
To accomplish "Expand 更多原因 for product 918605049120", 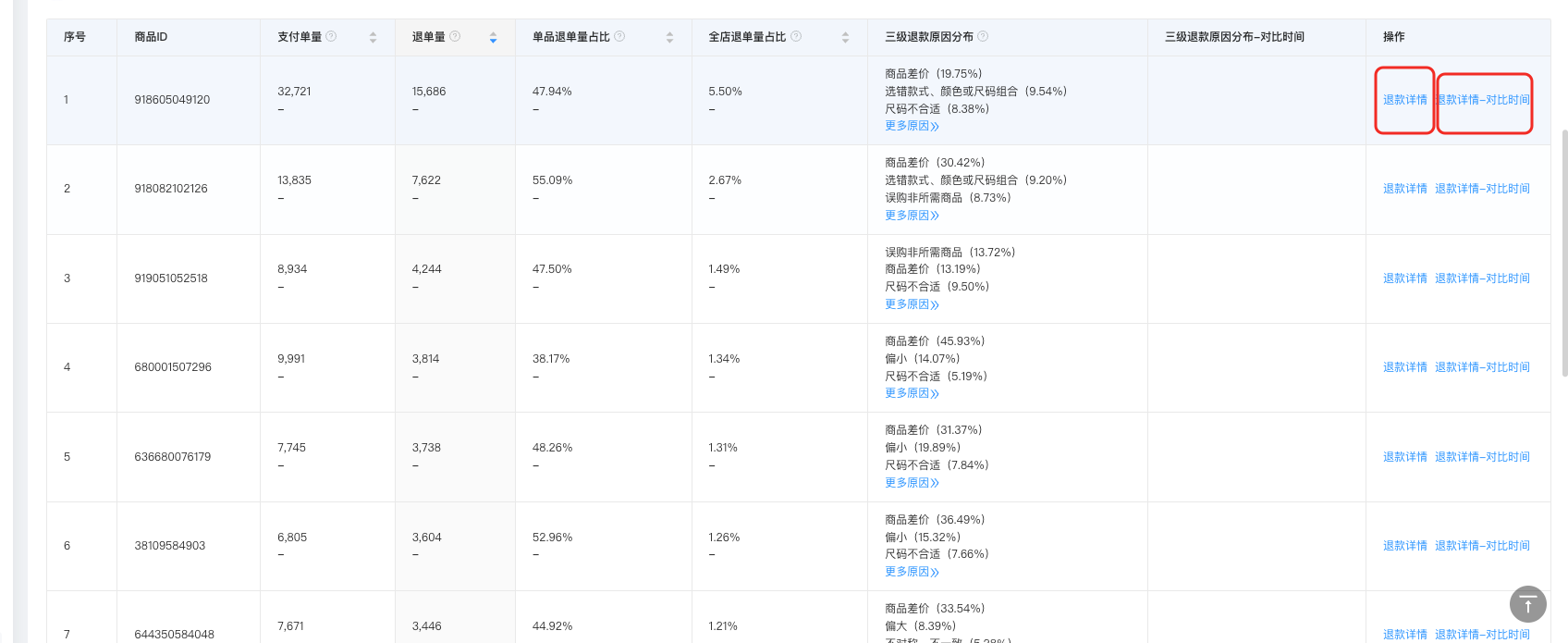I will [x=912, y=126].
